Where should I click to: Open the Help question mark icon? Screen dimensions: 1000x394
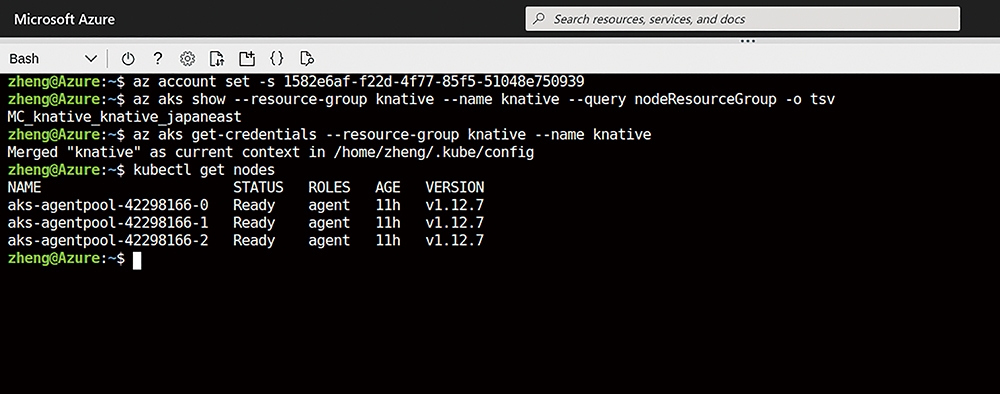[158, 59]
